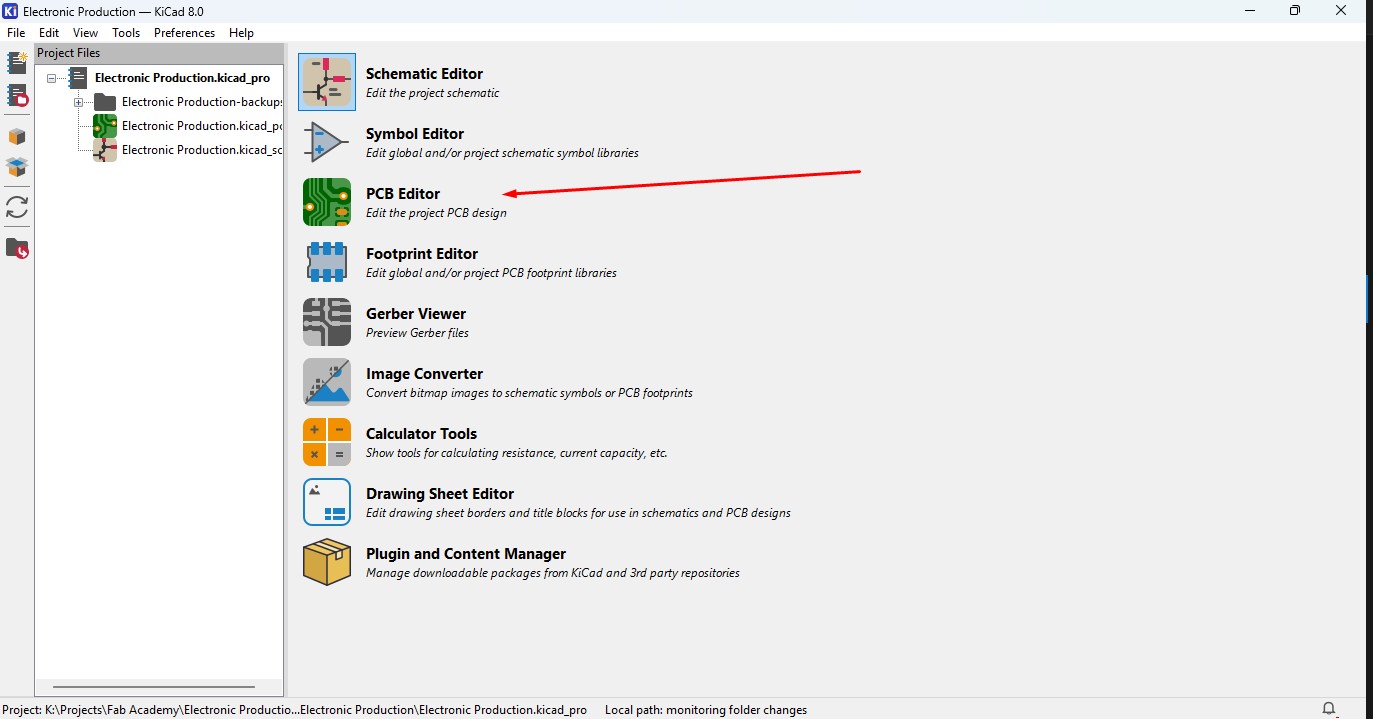Select Electronic Production-backups folder row

click(x=203, y=102)
